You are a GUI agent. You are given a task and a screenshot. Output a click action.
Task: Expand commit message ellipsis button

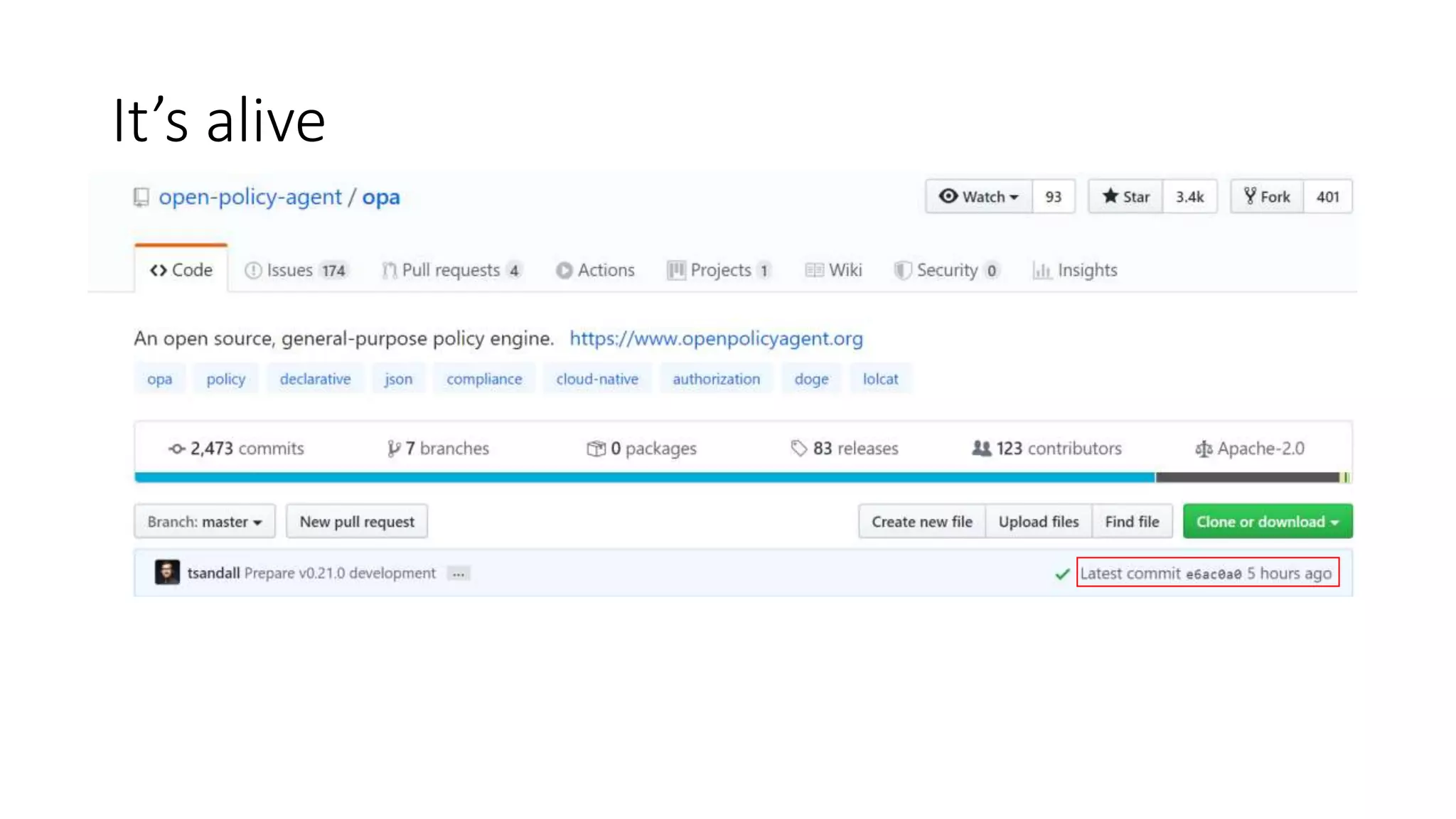[x=459, y=574]
